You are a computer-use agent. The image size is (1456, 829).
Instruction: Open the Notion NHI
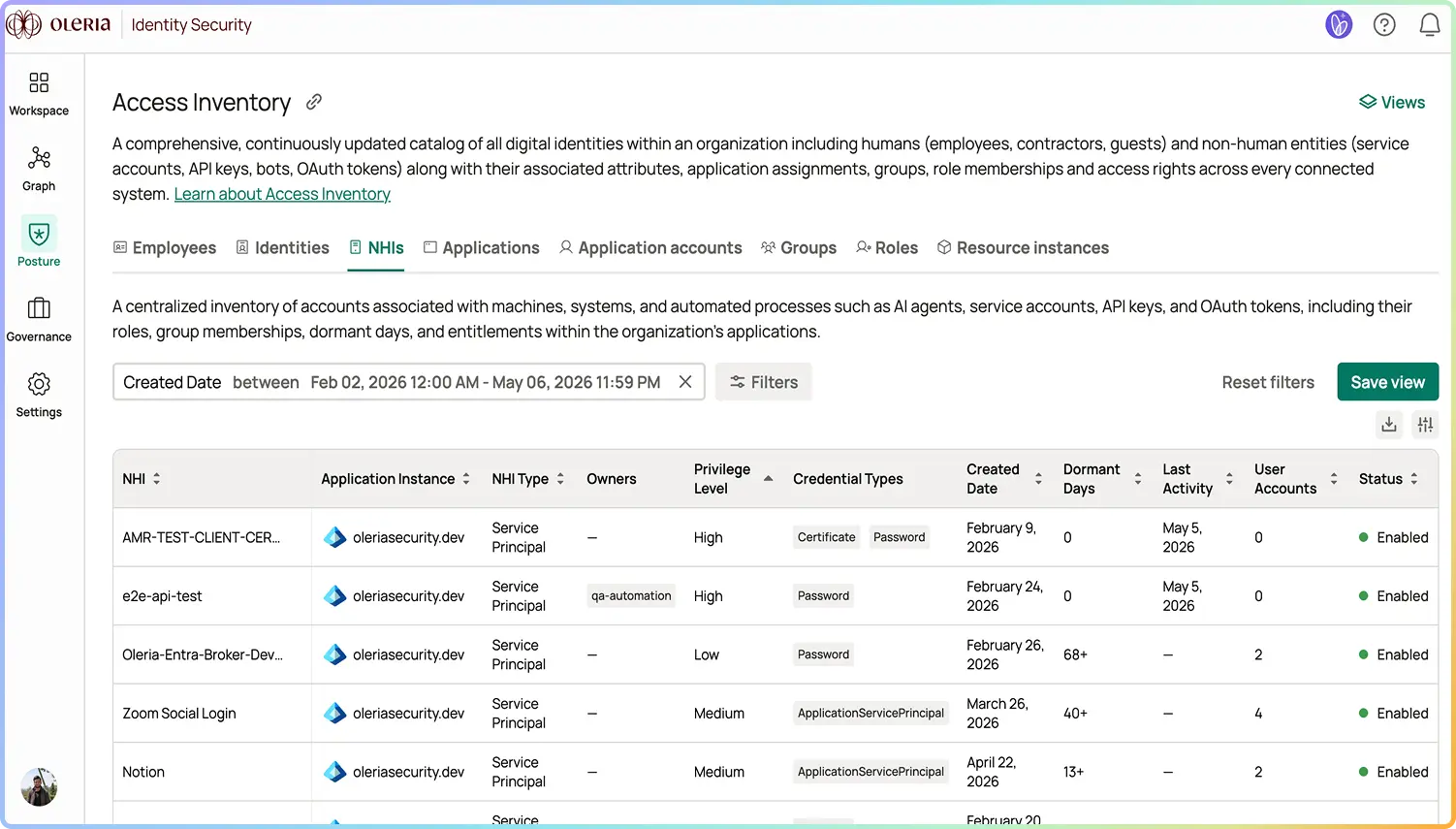(x=143, y=772)
